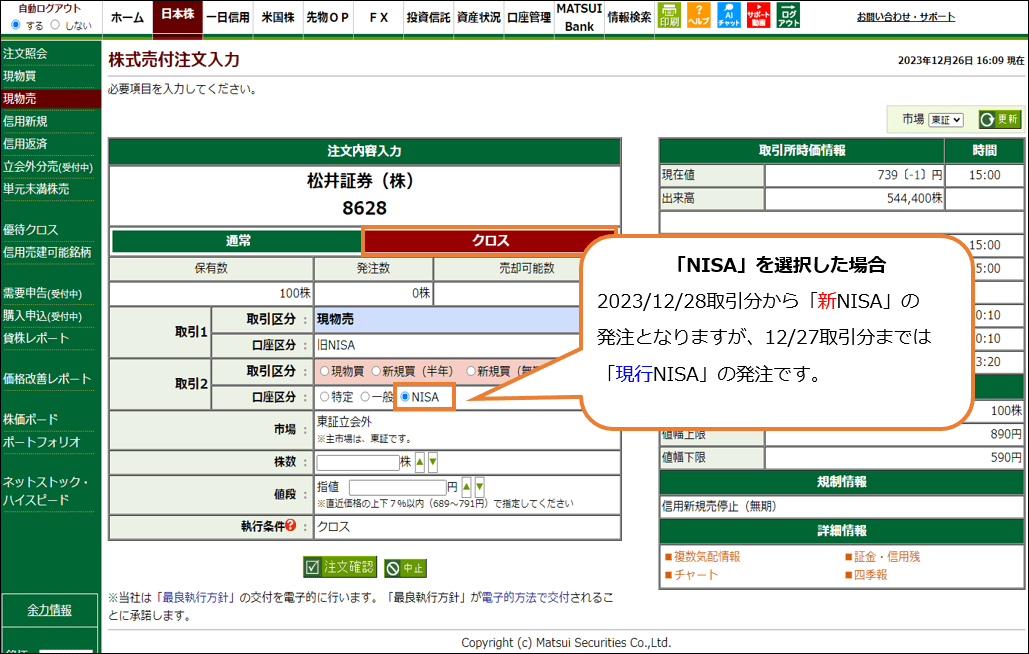Click the 指値 price input field
Image resolution: width=1029 pixels, height=654 pixels.
(398, 487)
